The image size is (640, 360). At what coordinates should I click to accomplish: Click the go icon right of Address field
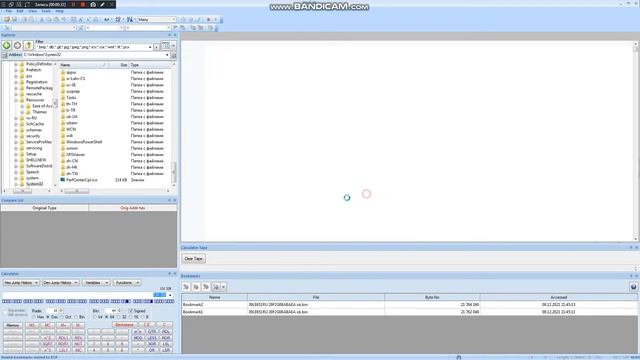pyautogui.click(x=173, y=55)
